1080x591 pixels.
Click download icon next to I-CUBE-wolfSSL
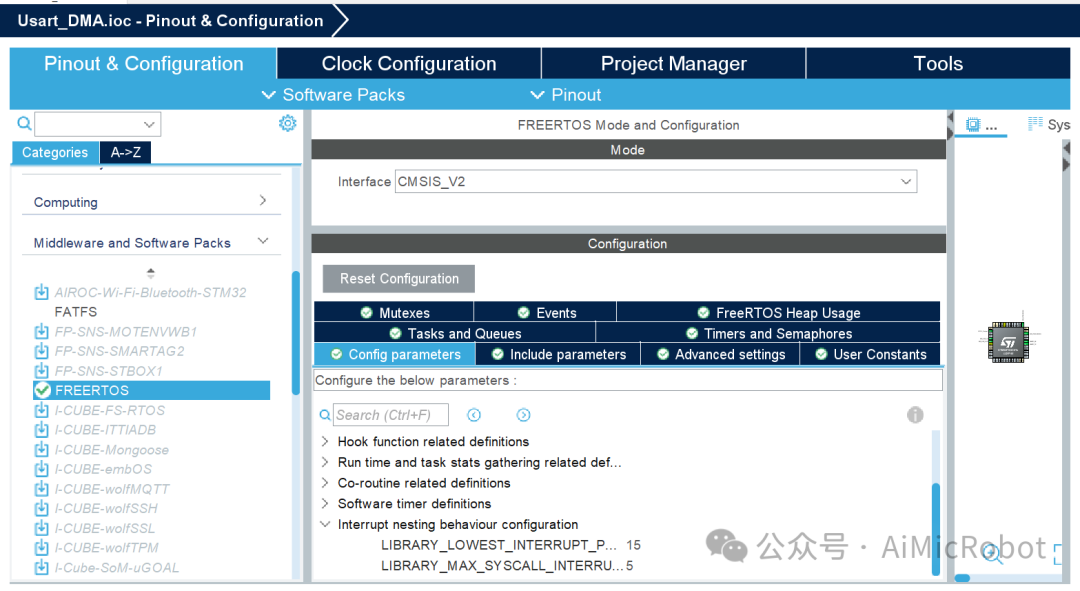pyautogui.click(x=41, y=528)
